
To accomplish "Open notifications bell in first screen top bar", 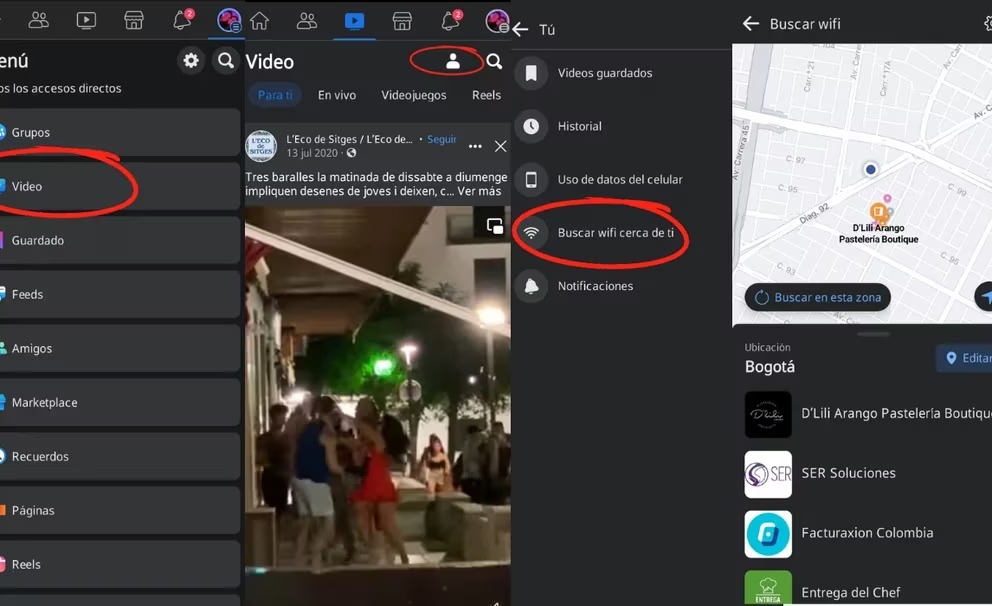I will click(182, 20).
